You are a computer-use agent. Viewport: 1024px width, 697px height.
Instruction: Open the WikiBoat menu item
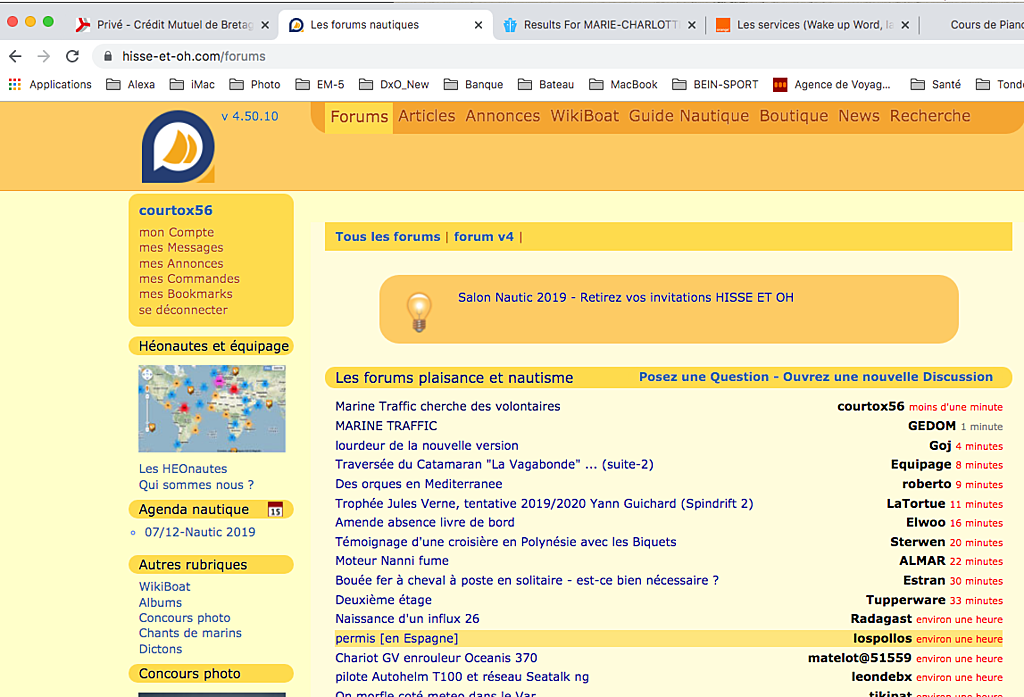coord(584,116)
